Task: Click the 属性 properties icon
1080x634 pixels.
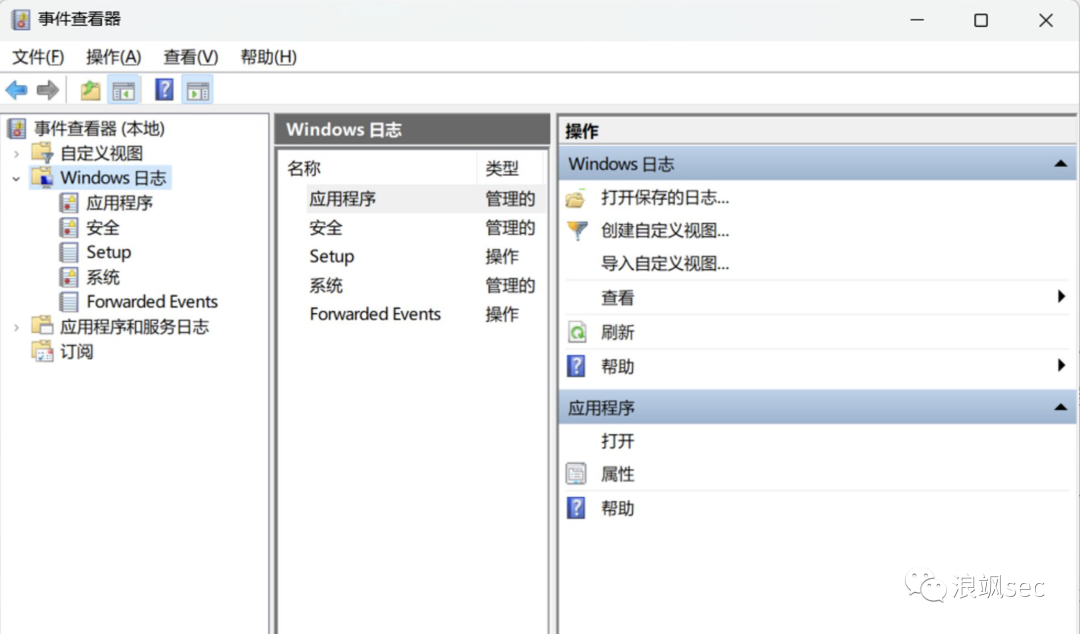Action: (x=576, y=474)
